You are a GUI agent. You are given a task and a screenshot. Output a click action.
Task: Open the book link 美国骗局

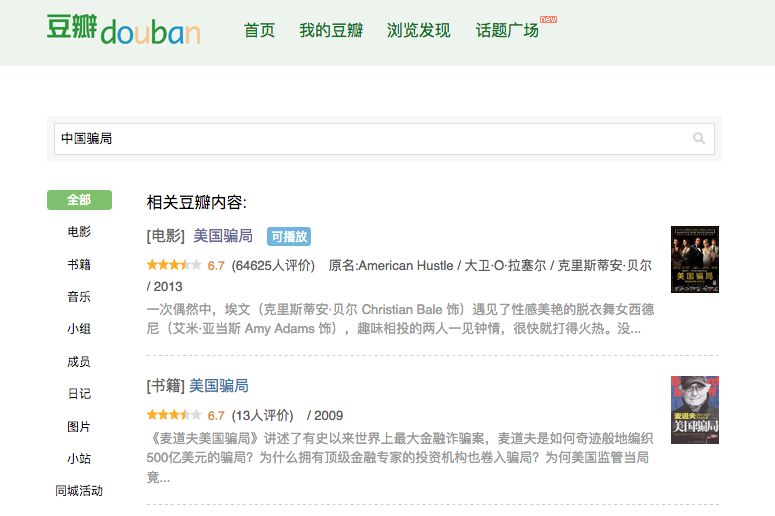tap(219, 386)
